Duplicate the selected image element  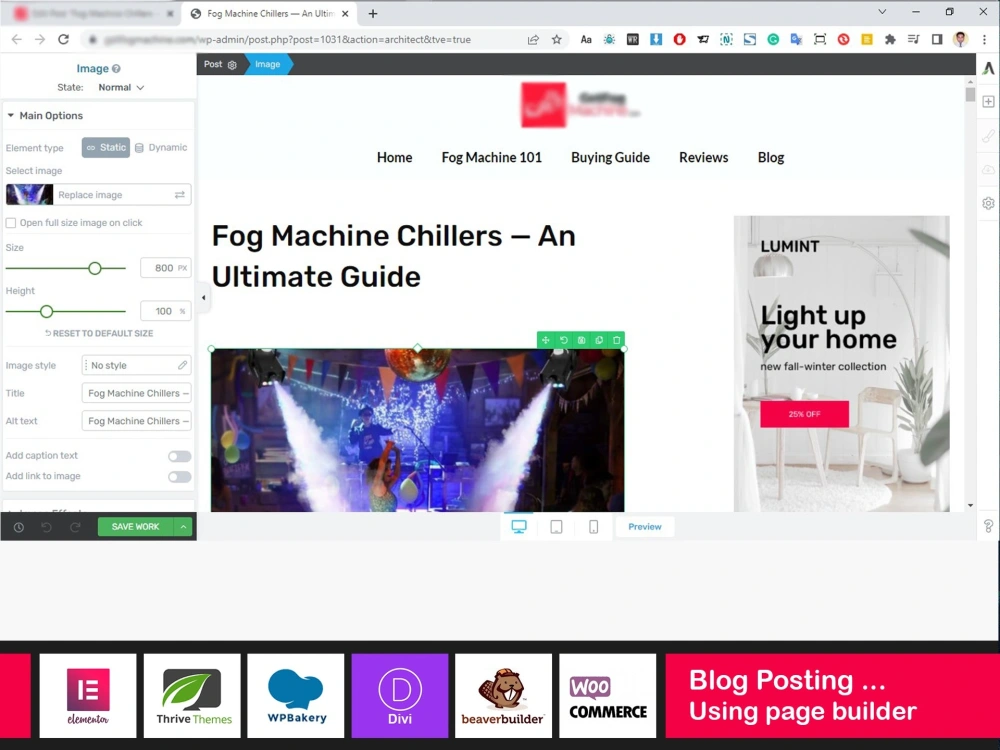[599, 341]
